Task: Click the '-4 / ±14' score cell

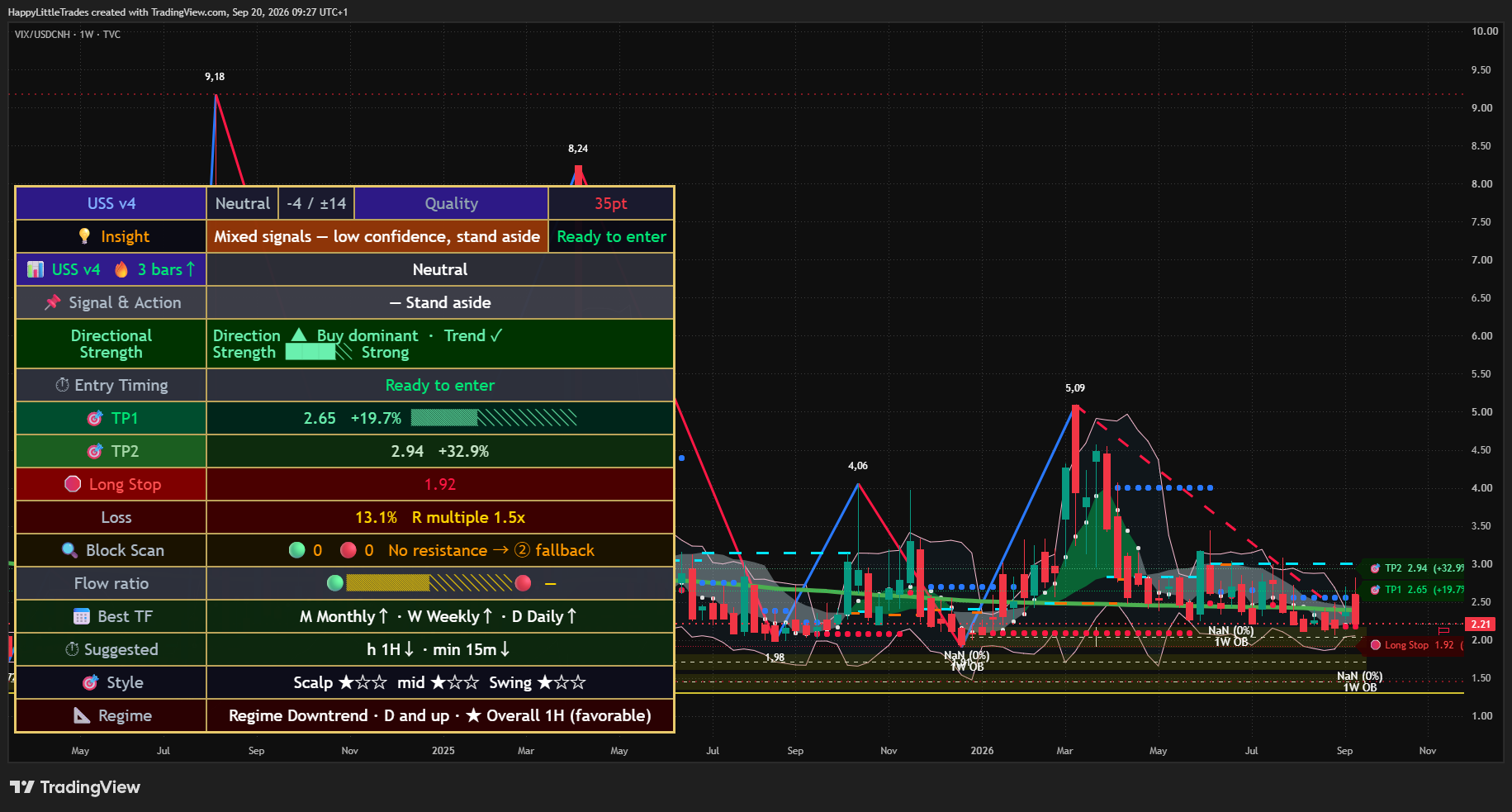Action: [x=316, y=203]
